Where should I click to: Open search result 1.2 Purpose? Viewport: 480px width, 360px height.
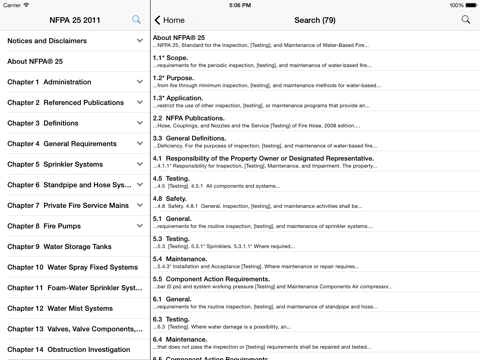[316, 81]
